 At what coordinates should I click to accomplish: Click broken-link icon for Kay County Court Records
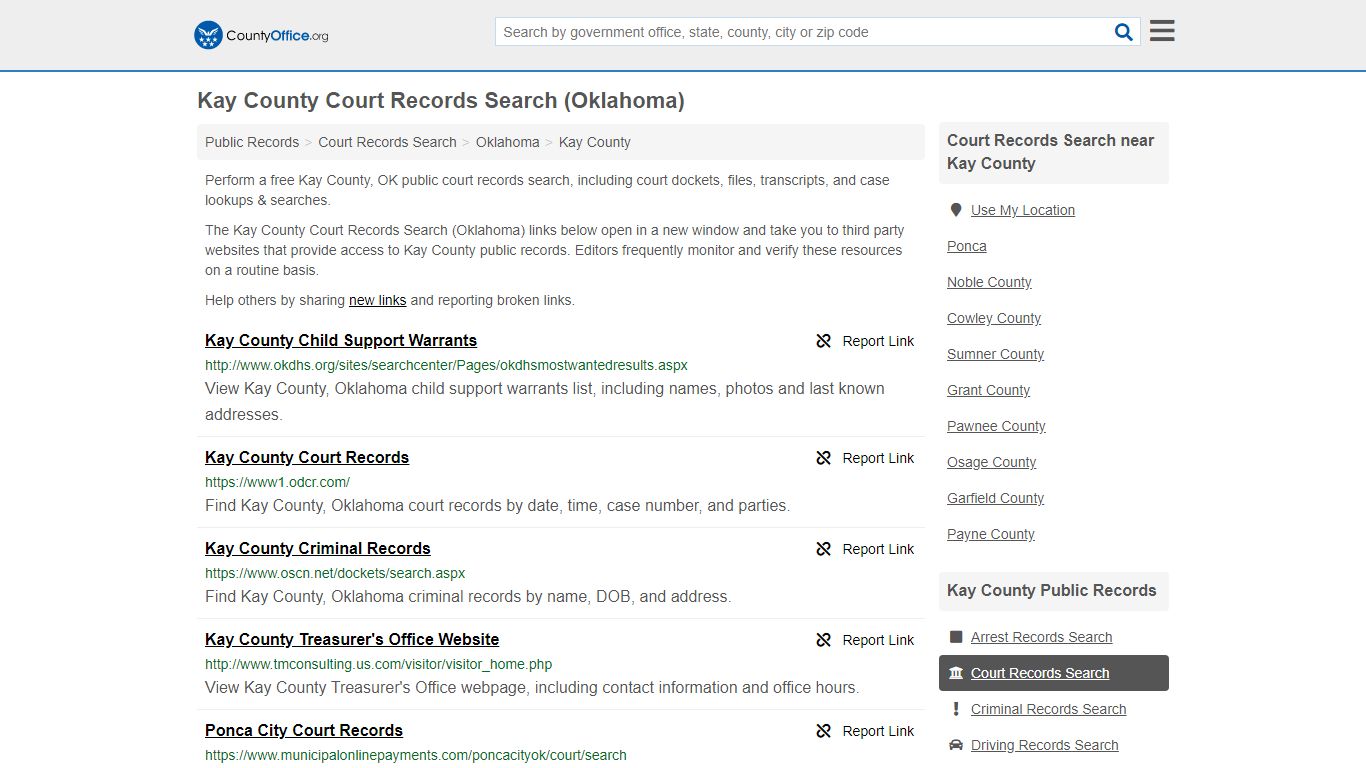(824, 458)
